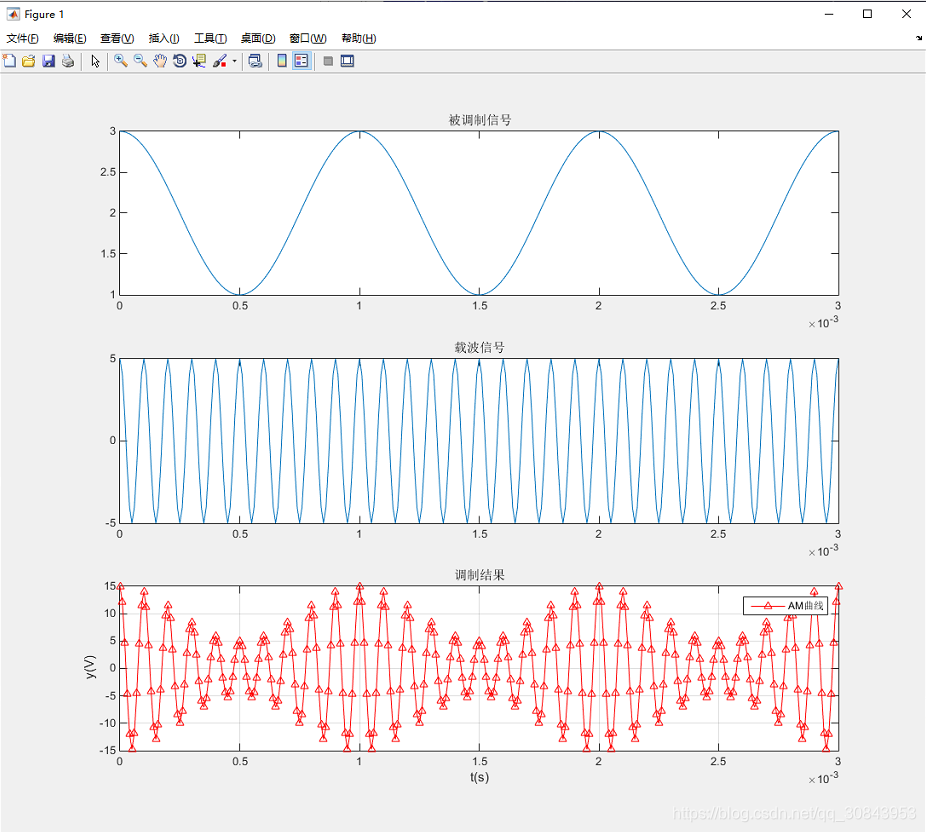The height and width of the screenshot is (832, 926).
Task: Open the 桌面(D) menu
Action: (258, 38)
